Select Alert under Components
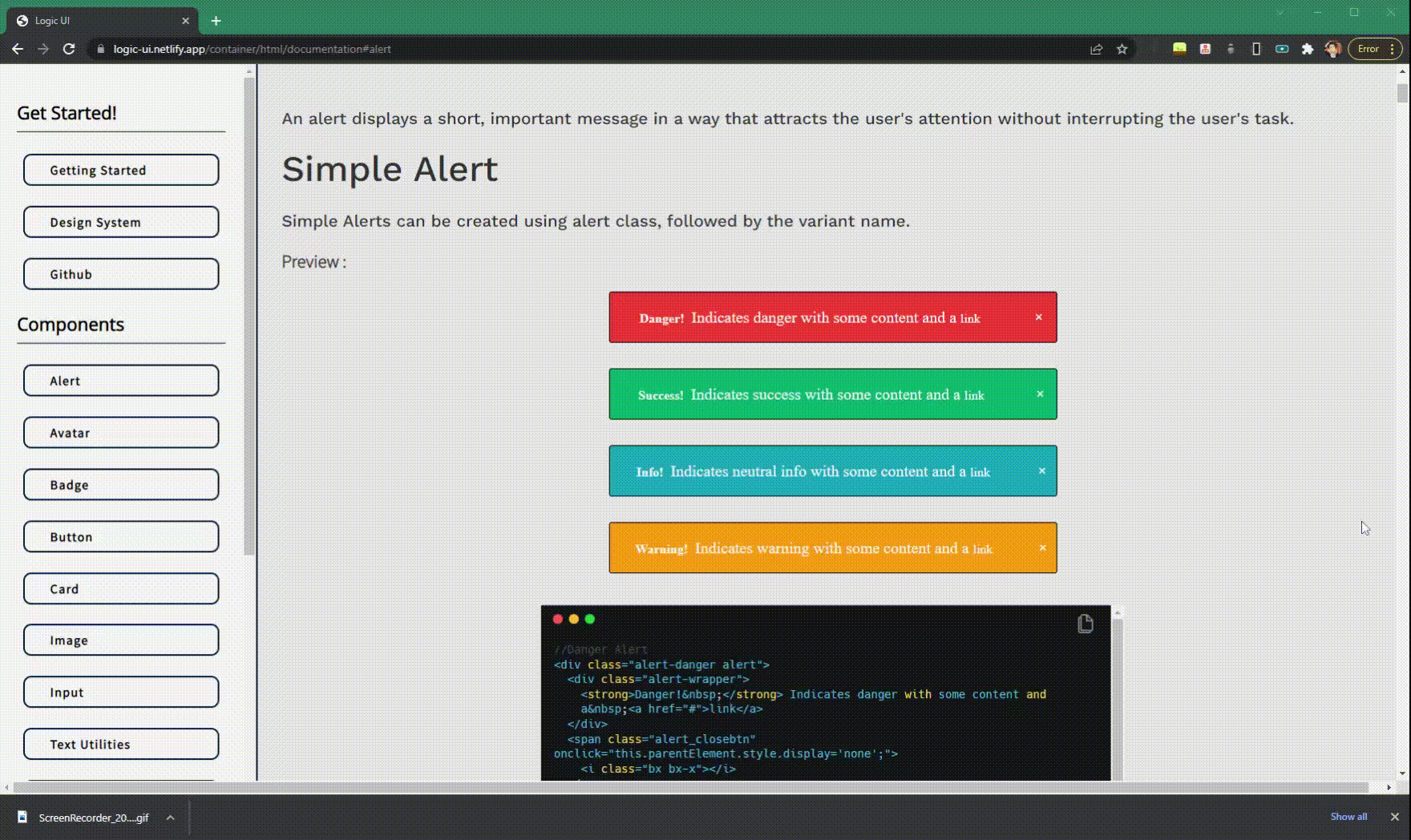The image size is (1411, 840). tap(120, 380)
